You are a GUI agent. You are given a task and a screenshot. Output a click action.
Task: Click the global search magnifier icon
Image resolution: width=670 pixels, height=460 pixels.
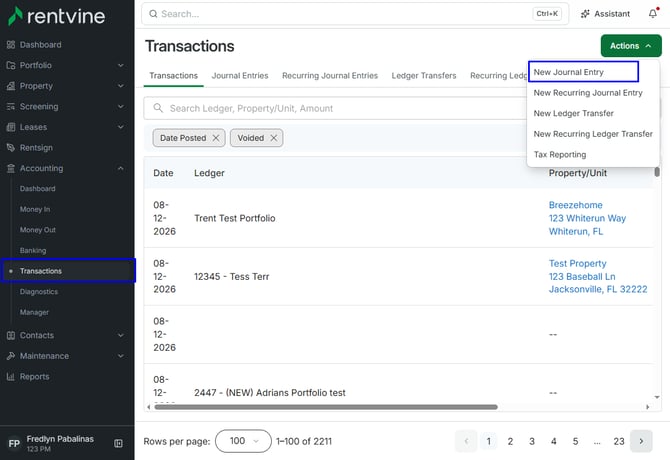[153, 14]
